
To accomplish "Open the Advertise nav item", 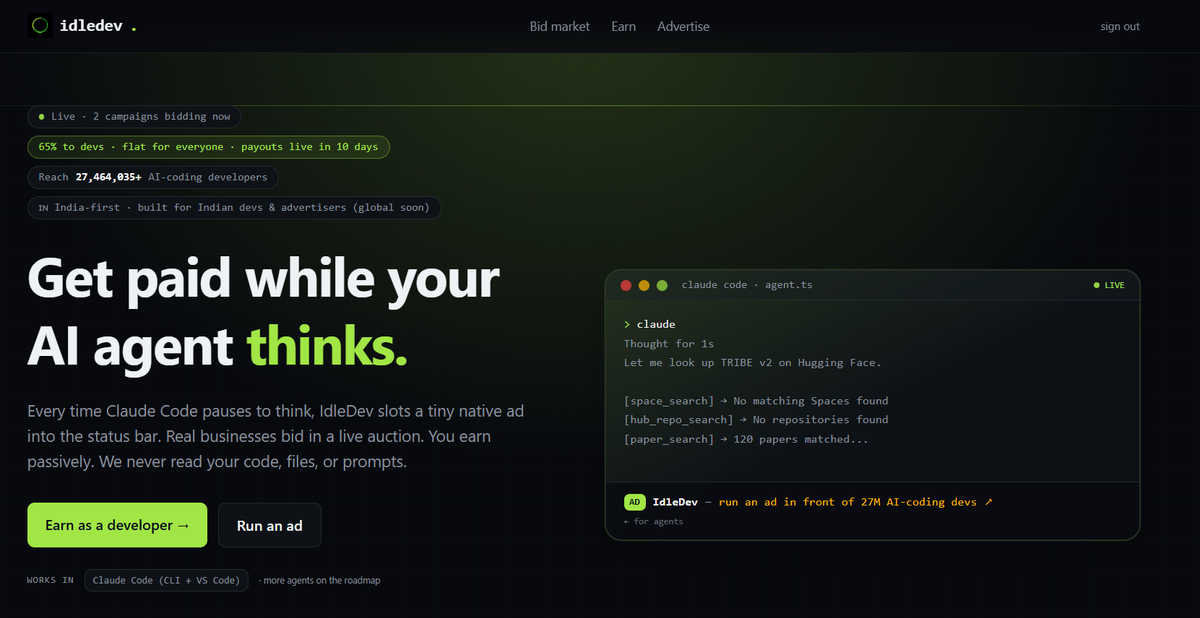I will pyautogui.click(x=683, y=26).
